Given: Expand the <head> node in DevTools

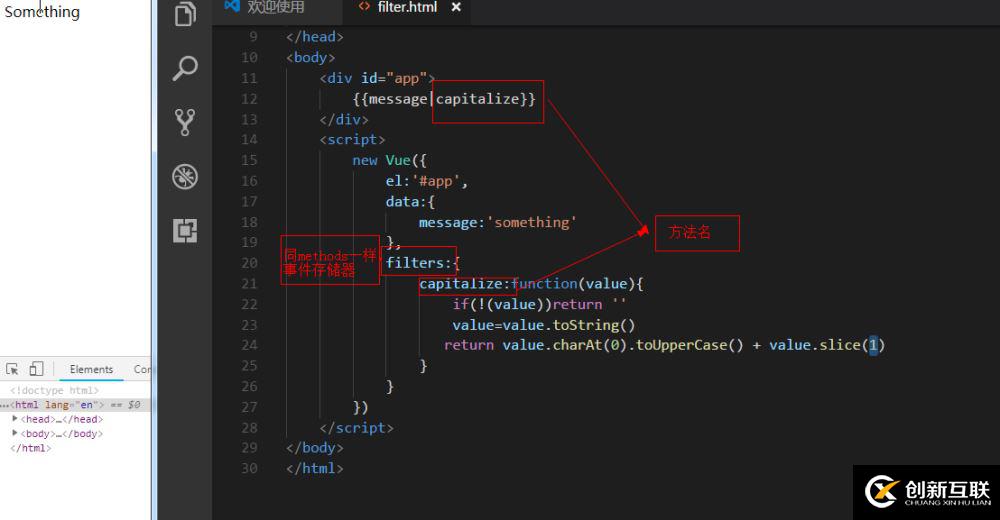Looking at the screenshot, I should (x=15, y=419).
